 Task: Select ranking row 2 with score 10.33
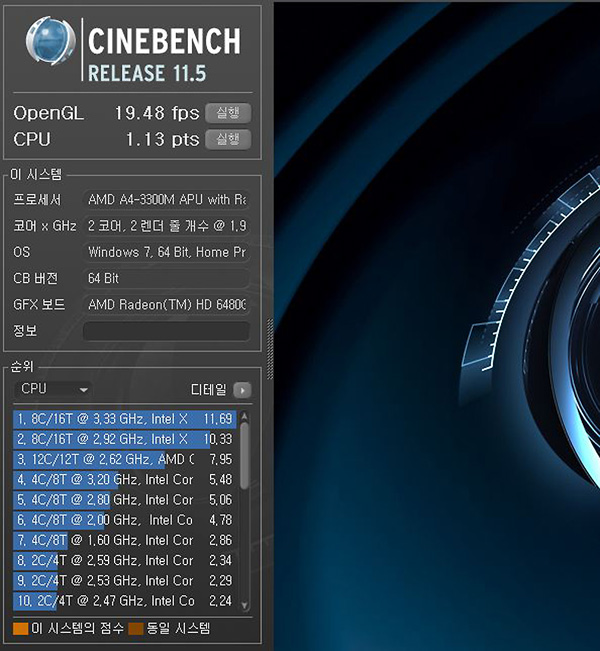pyautogui.click(x=125, y=439)
